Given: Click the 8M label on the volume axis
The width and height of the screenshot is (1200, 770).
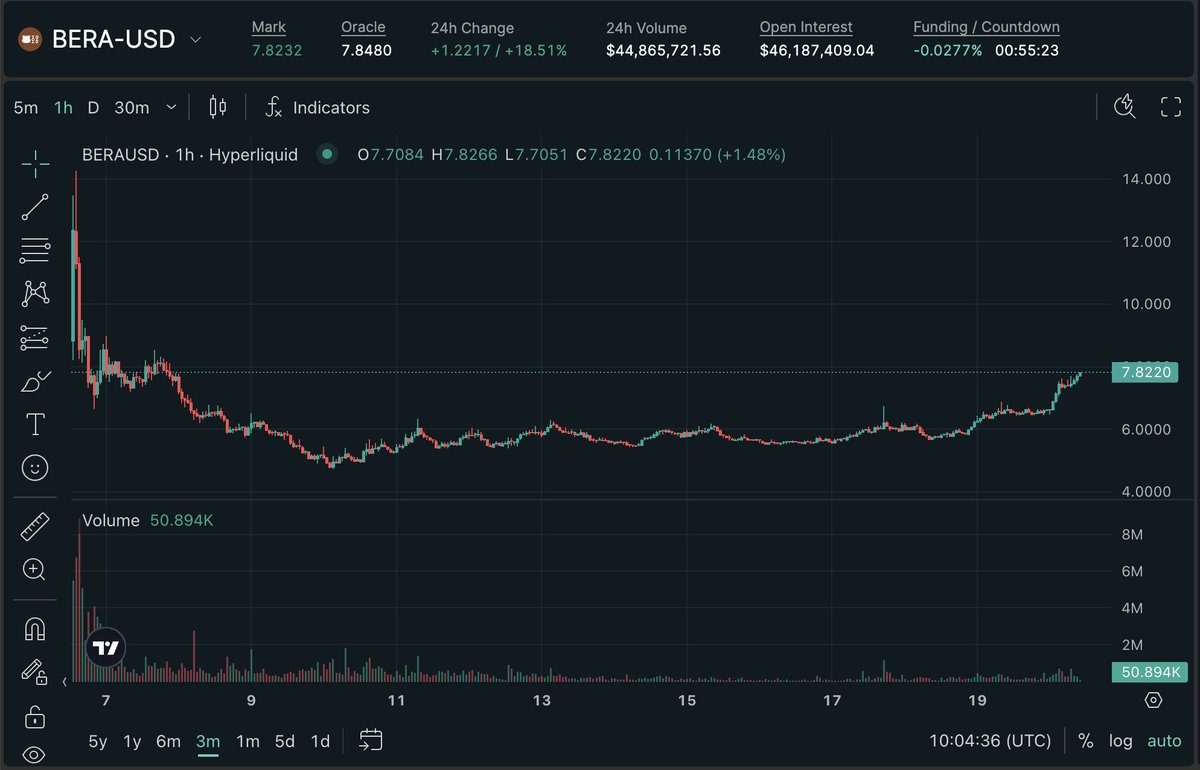Looking at the screenshot, I should click(1132, 535).
